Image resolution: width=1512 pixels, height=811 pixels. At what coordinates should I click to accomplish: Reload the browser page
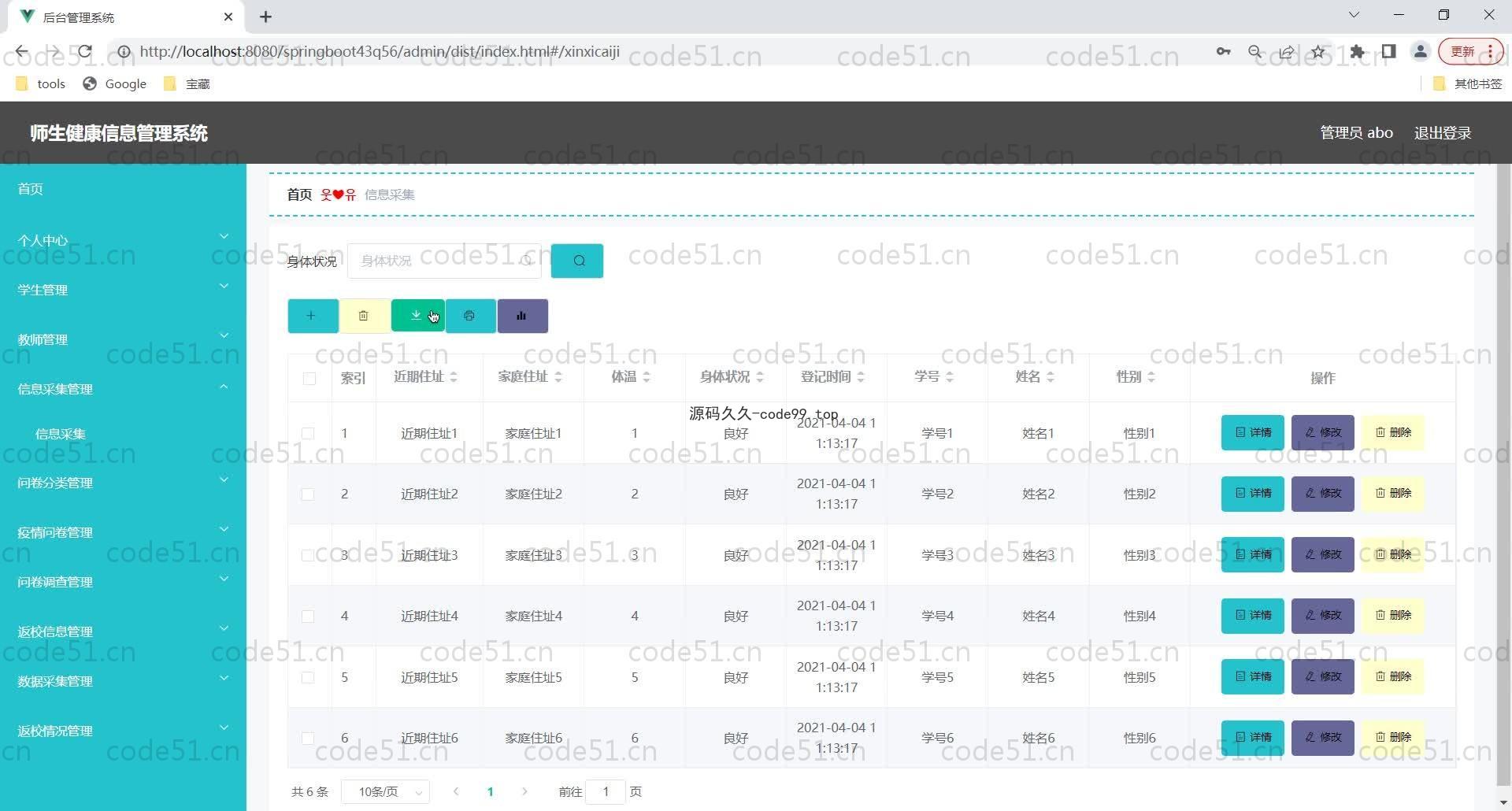coord(85,52)
